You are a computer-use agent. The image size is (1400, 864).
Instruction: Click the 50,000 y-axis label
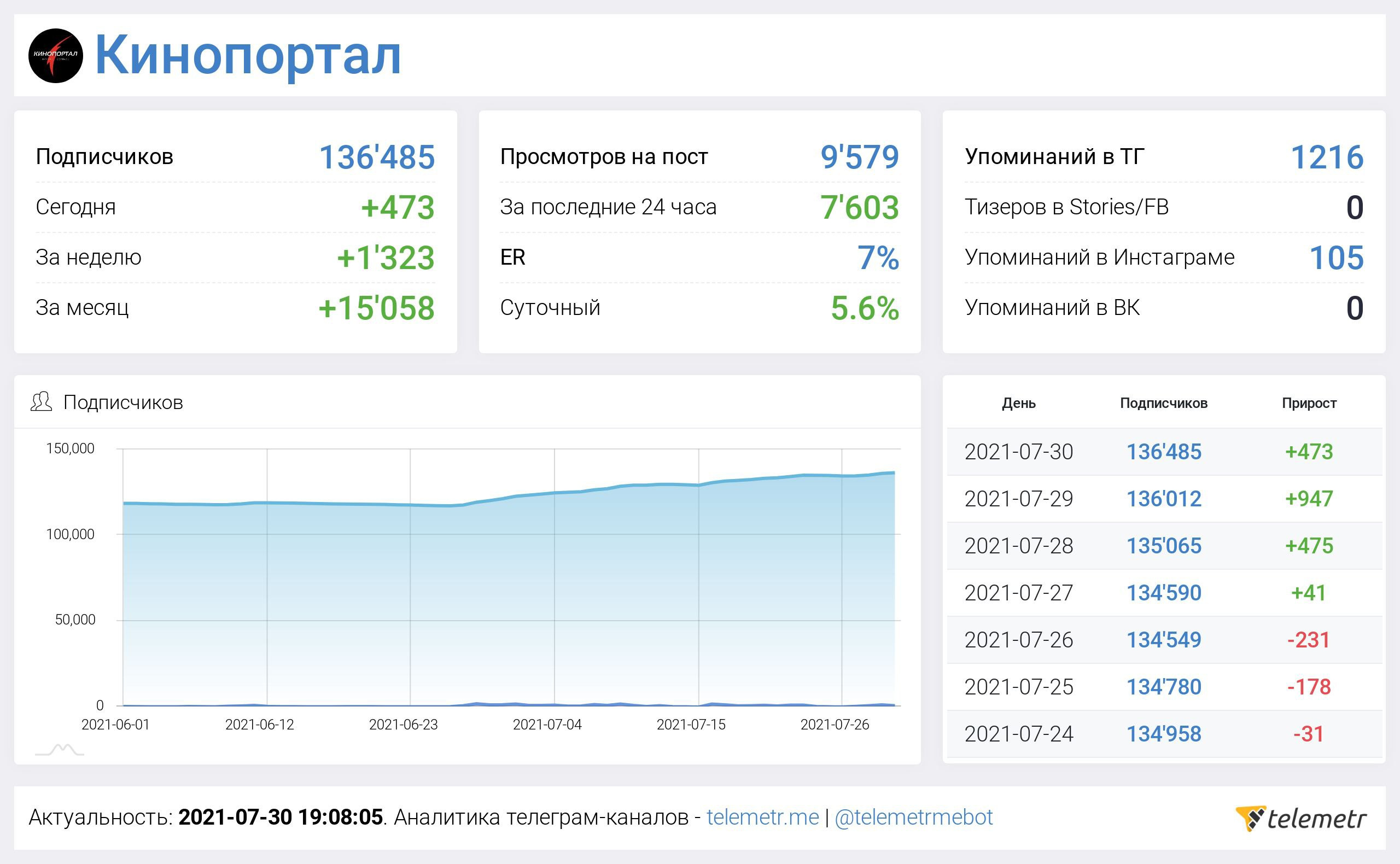tap(75, 620)
